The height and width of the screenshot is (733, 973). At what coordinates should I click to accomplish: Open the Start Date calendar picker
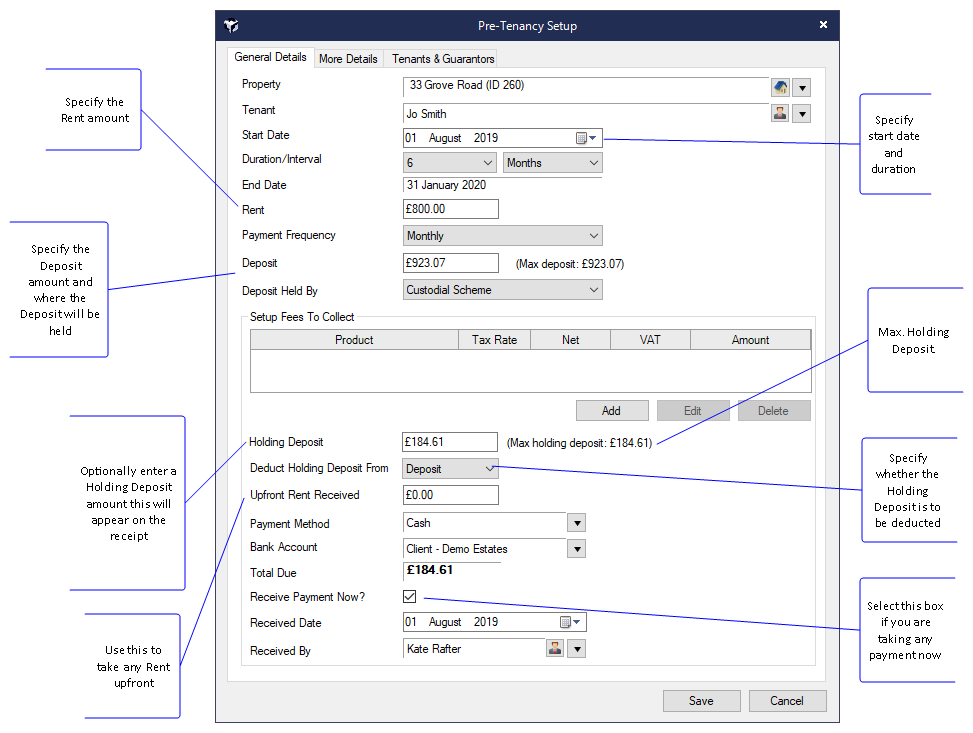click(x=585, y=138)
